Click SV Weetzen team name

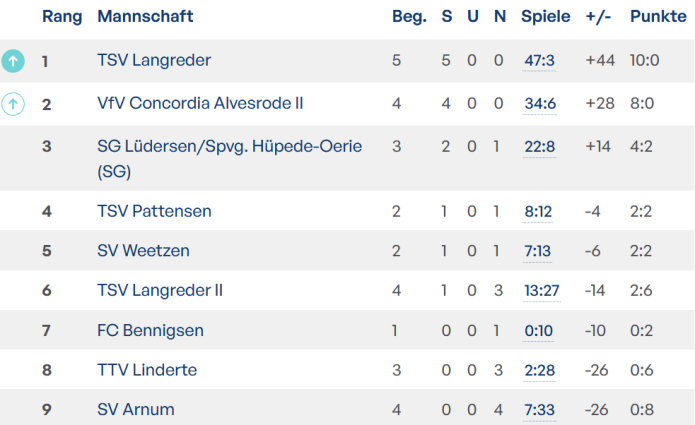pos(143,251)
